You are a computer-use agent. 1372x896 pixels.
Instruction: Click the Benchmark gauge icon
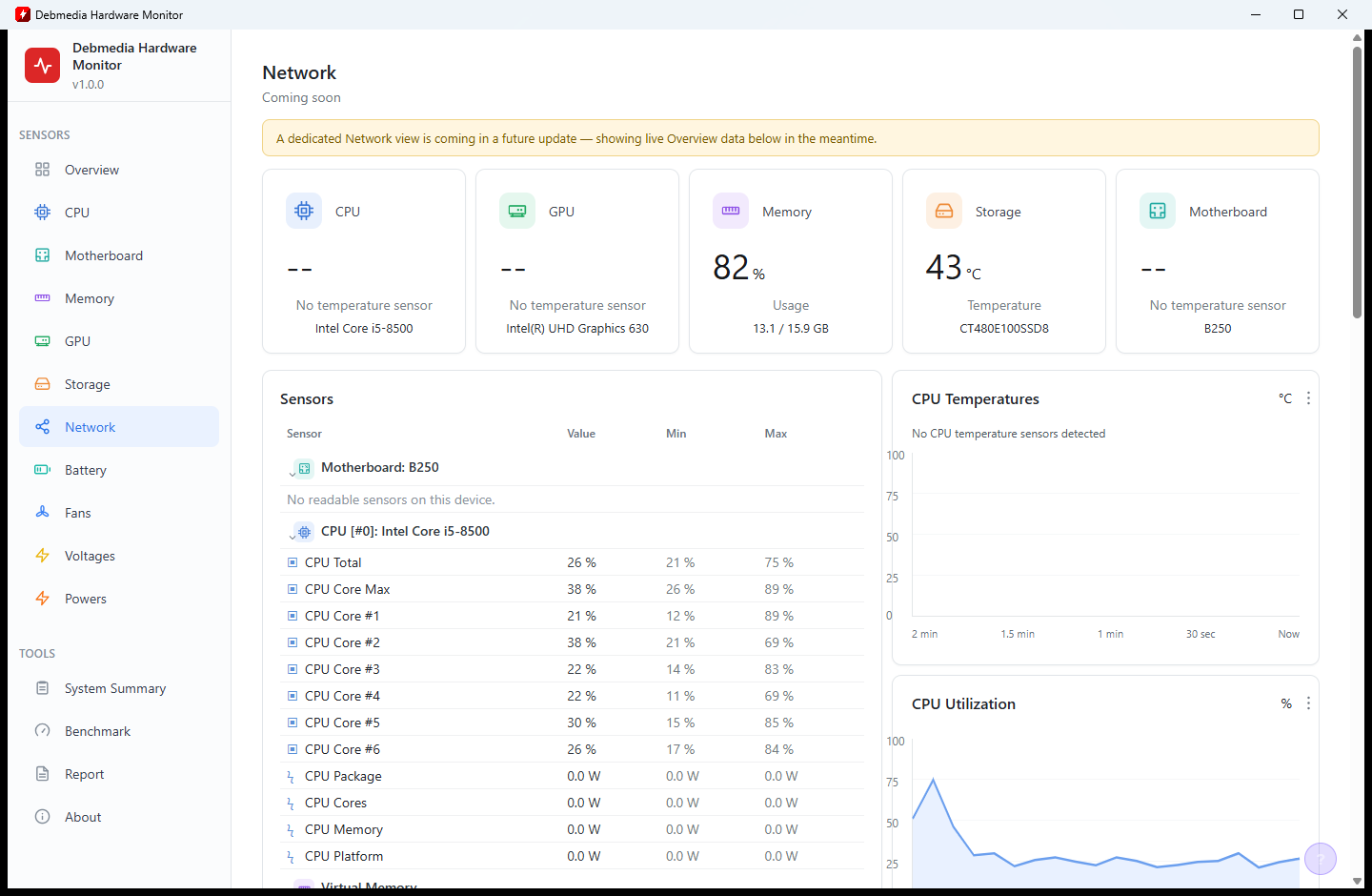42,731
